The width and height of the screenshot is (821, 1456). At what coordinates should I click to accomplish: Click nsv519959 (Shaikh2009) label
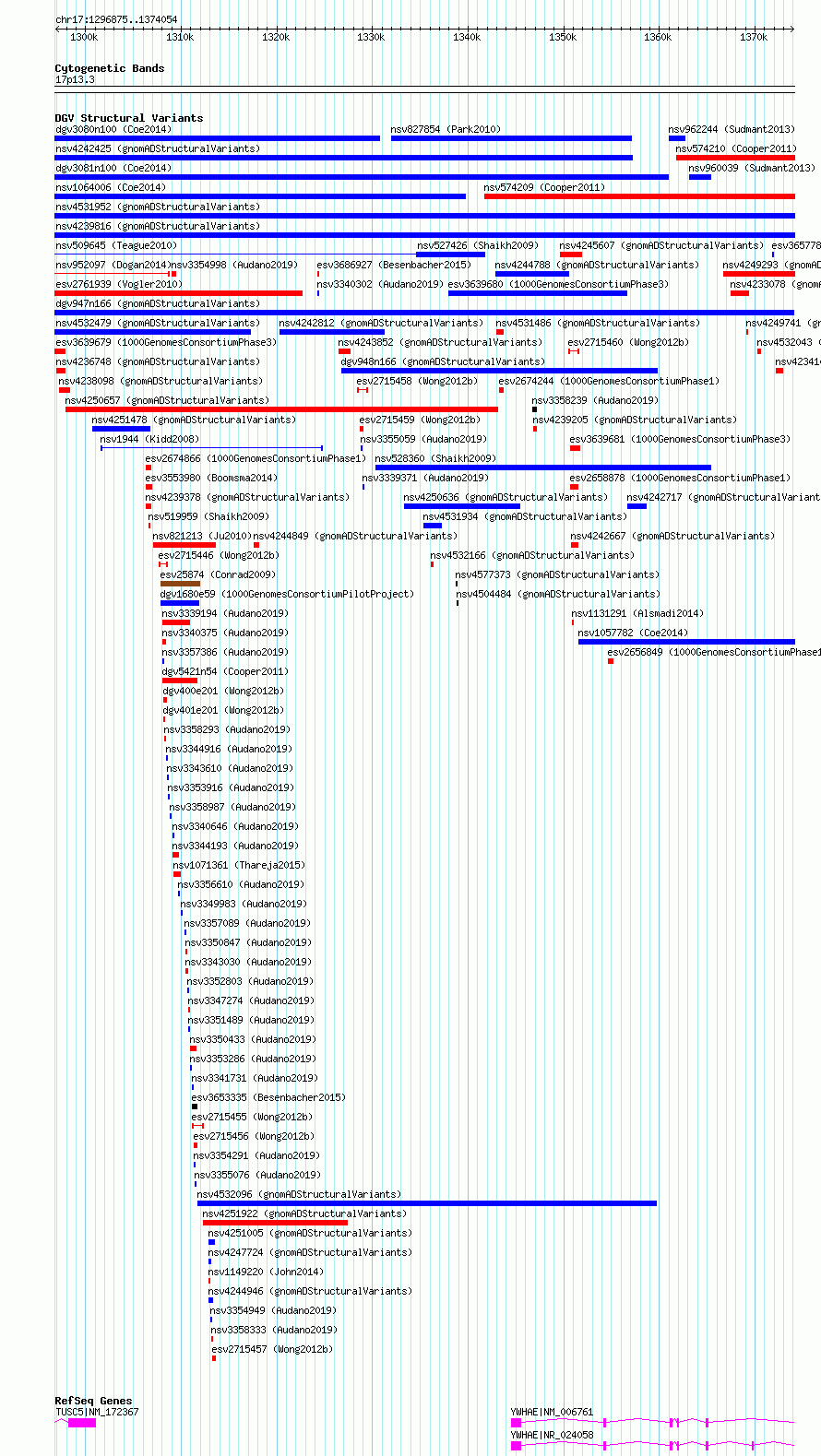(x=208, y=516)
